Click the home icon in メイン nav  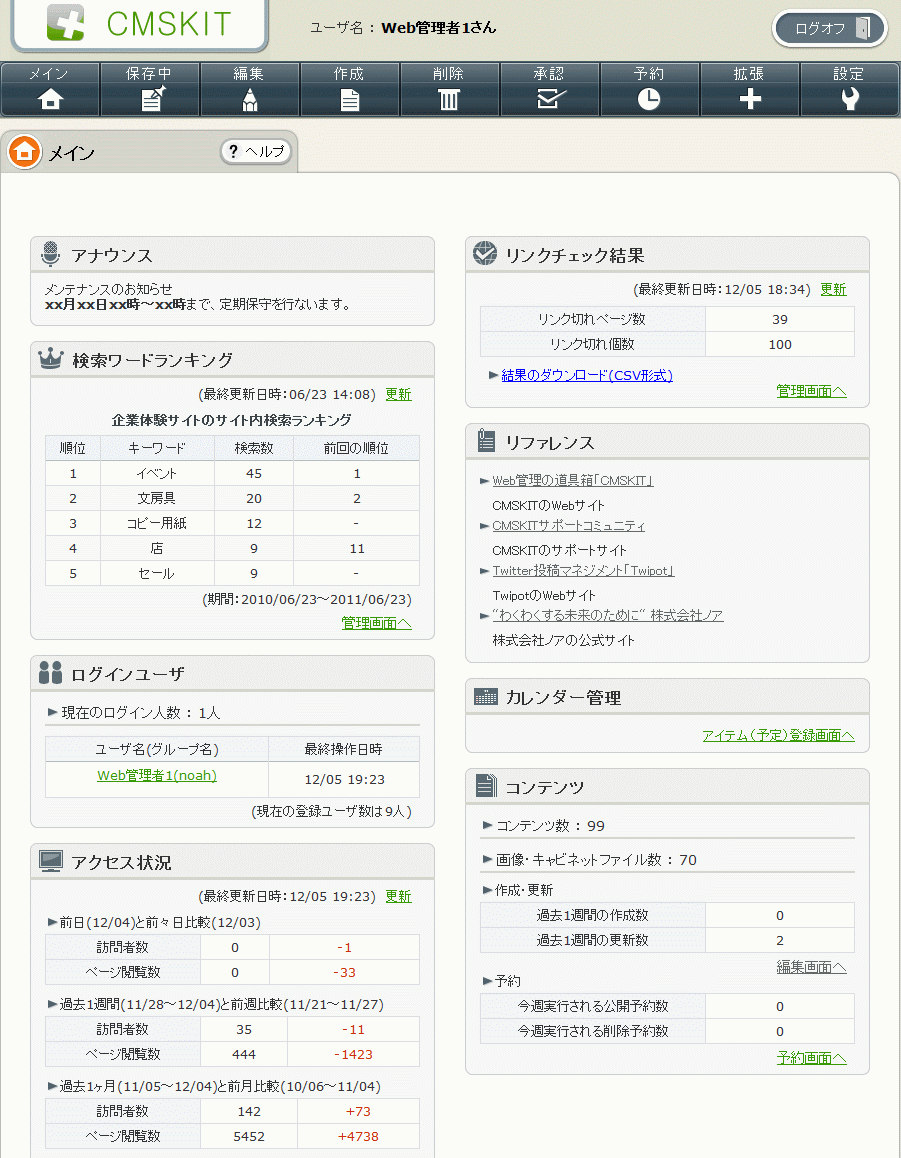(x=50, y=99)
